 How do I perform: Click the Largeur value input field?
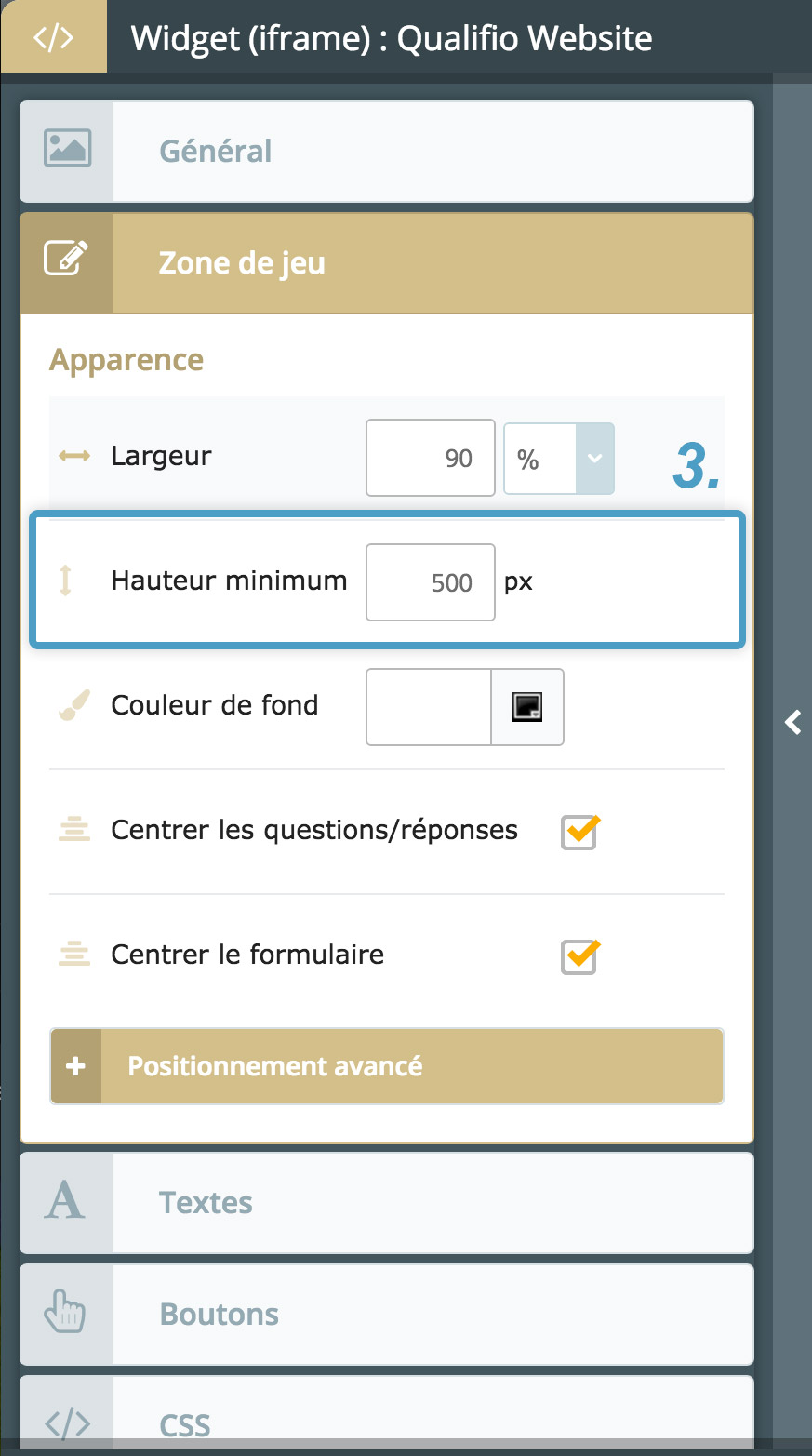(x=431, y=458)
